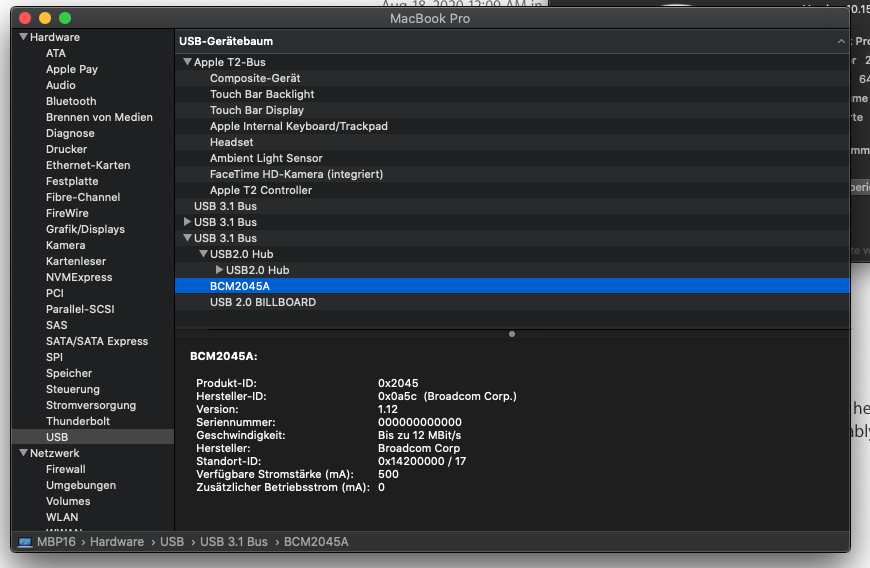Select Bluetooth in the sidebar

tap(71, 102)
